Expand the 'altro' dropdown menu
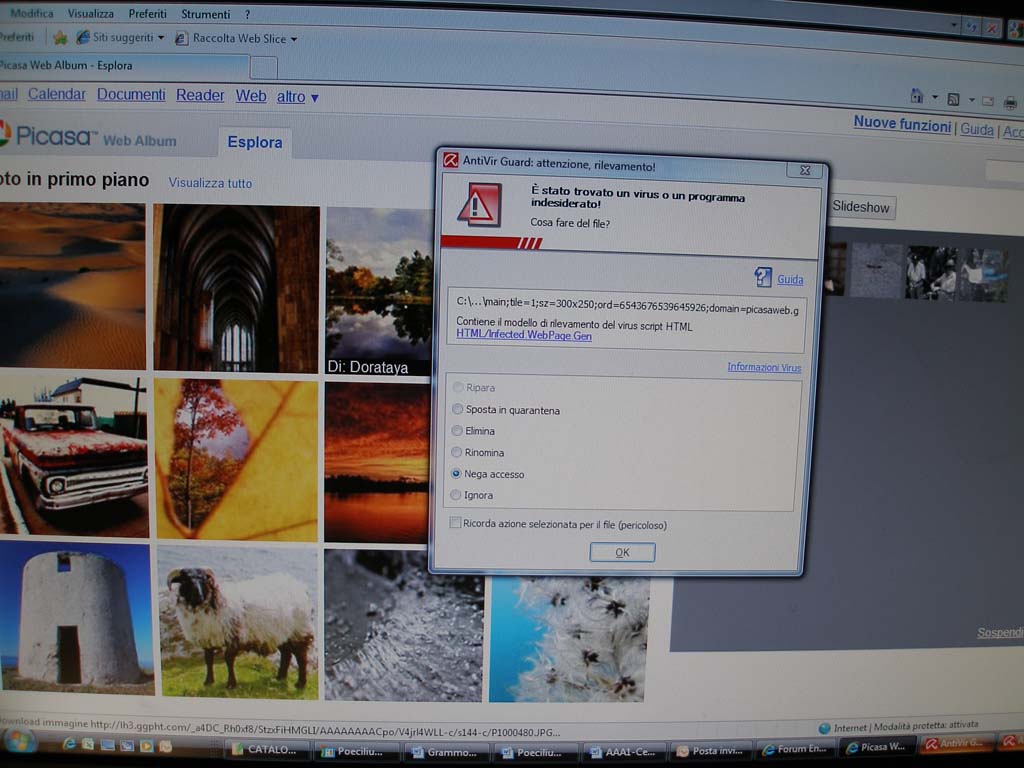This screenshot has width=1024, height=768. coord(298,97)
